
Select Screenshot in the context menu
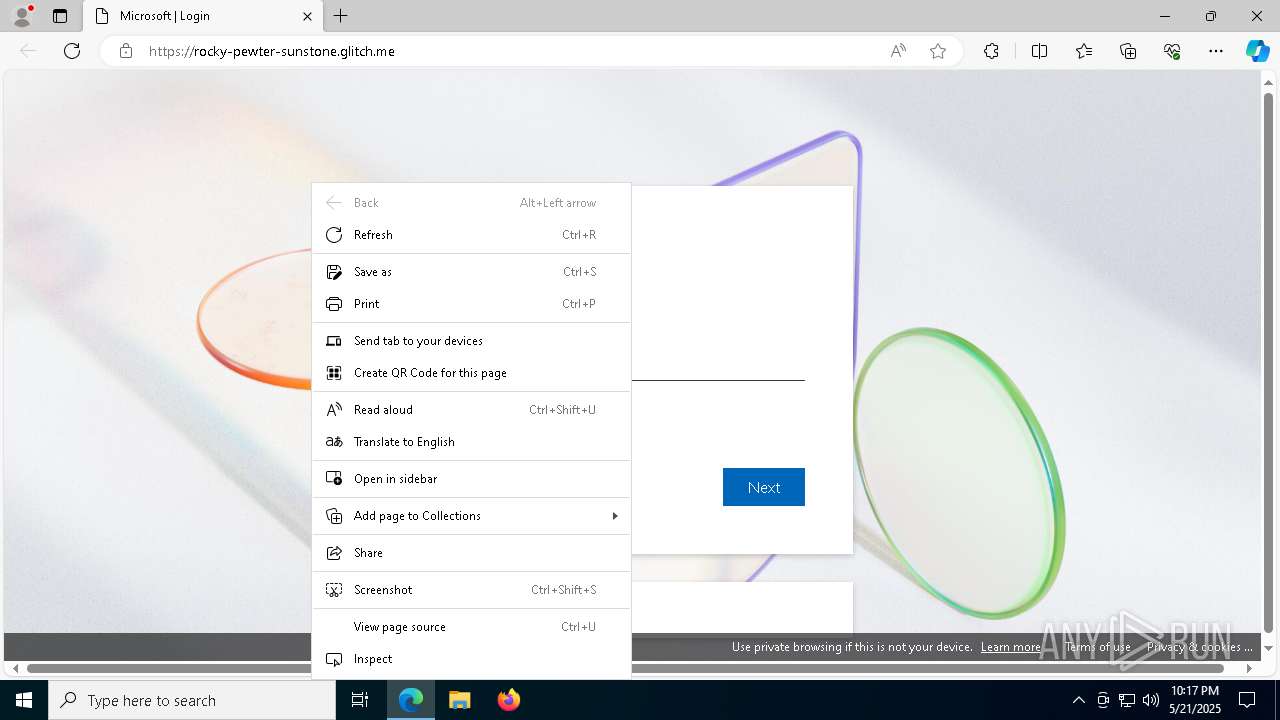(x=471, y=590)
